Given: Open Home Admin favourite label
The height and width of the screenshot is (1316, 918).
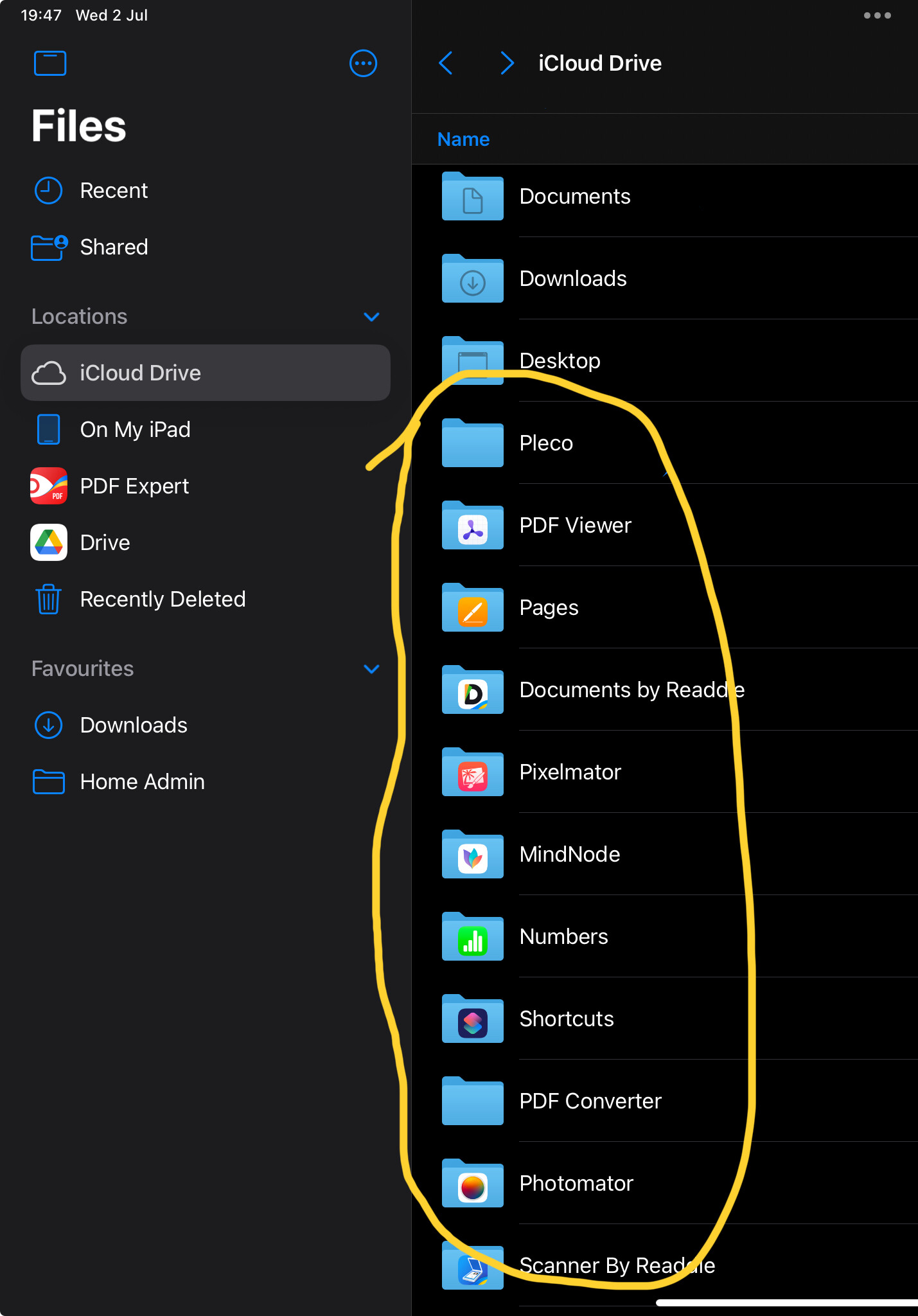Looking at the screenshot, I should pos(142,782).
